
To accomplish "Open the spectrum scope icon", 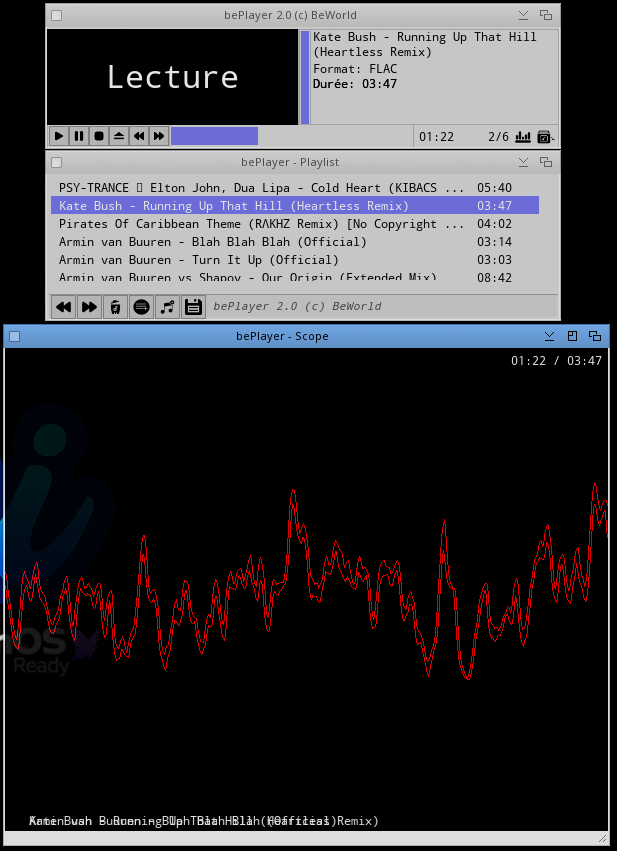I will point(523,137).
